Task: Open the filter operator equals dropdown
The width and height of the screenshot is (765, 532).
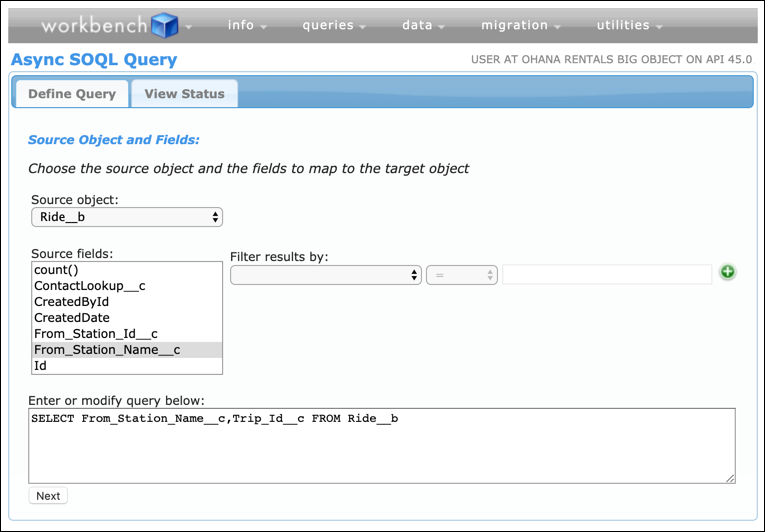Action: pos(462,275)
